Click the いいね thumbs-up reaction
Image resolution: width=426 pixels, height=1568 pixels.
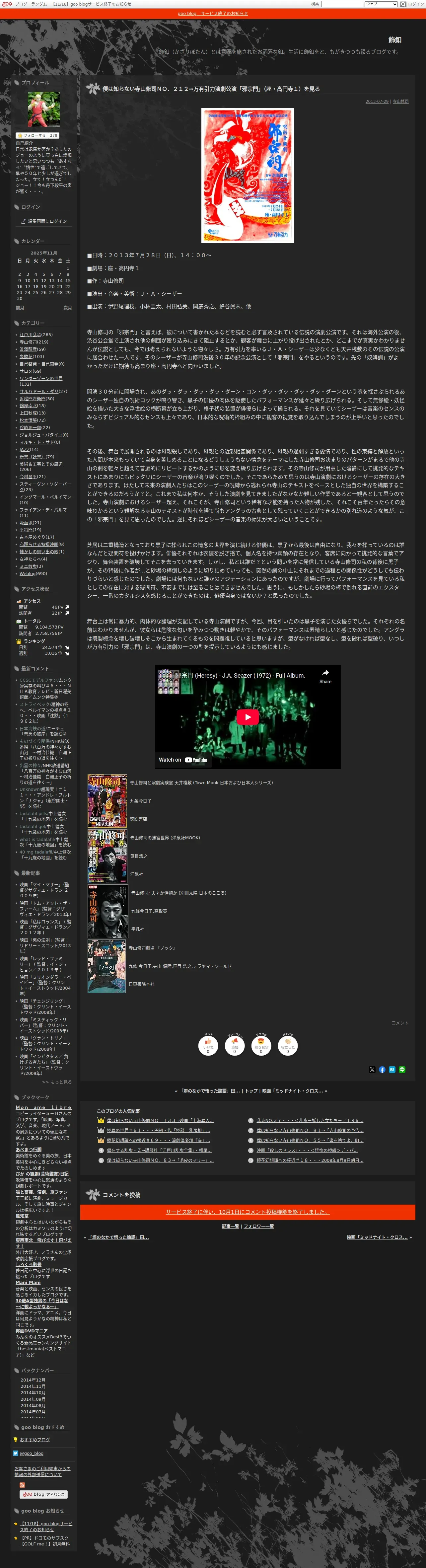[208, 1045]
